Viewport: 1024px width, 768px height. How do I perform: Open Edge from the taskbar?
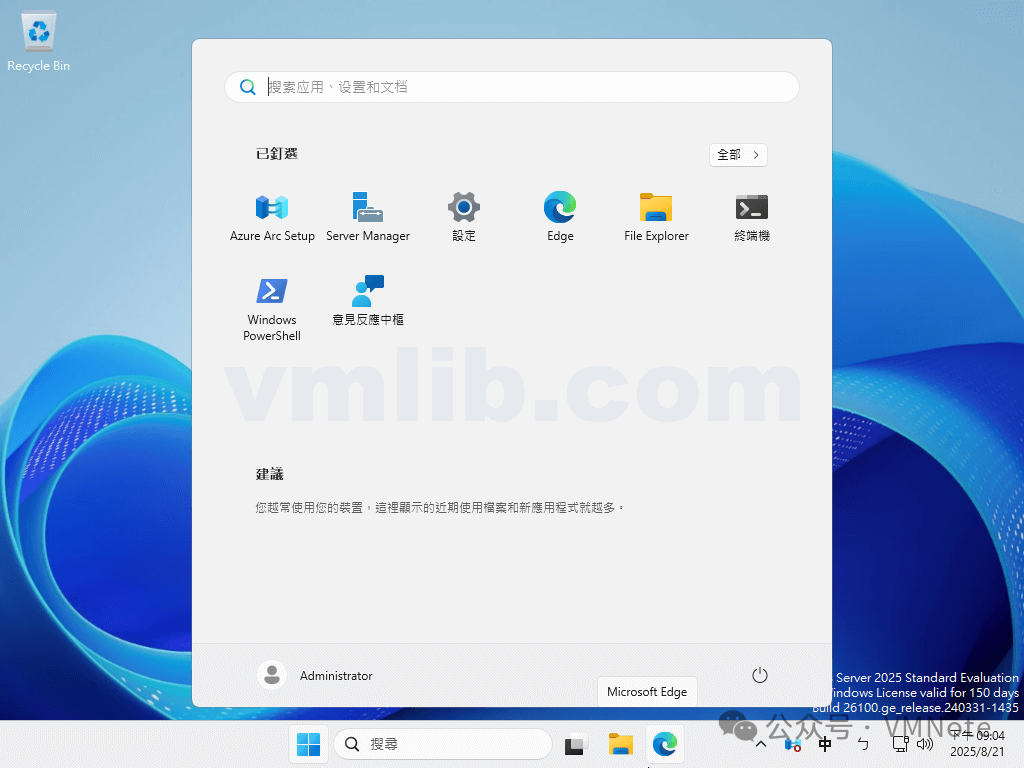(x=665, y=744)
